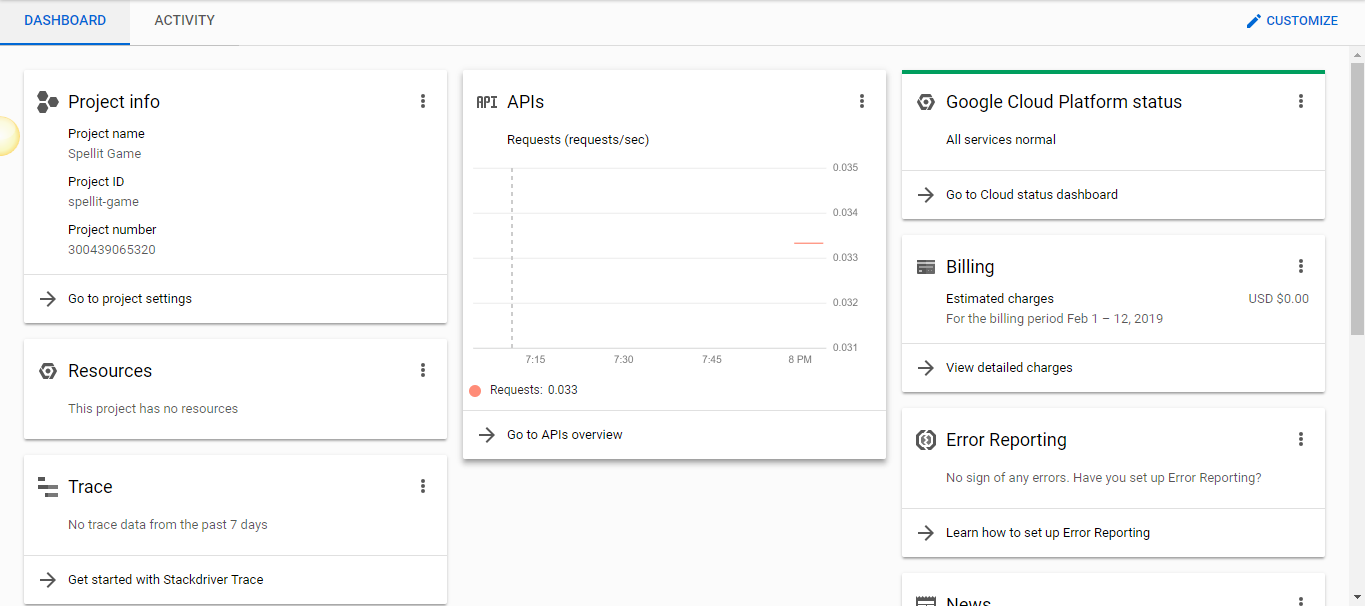
Task: Click the API icon in APIs card
Action: point(486,102)
